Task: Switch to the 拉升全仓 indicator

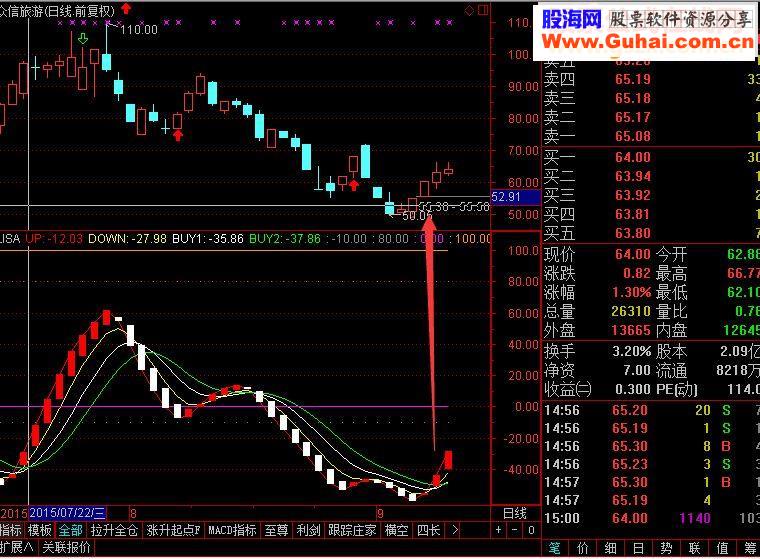Action: pyautogui.click(x=114, y=530)
